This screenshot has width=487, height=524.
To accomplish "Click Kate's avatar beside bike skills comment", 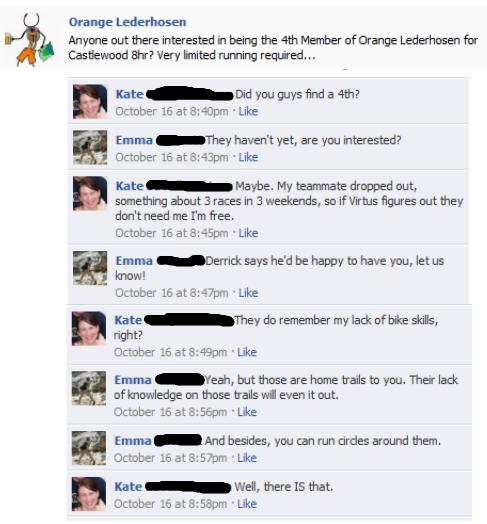I will point(89,328).
